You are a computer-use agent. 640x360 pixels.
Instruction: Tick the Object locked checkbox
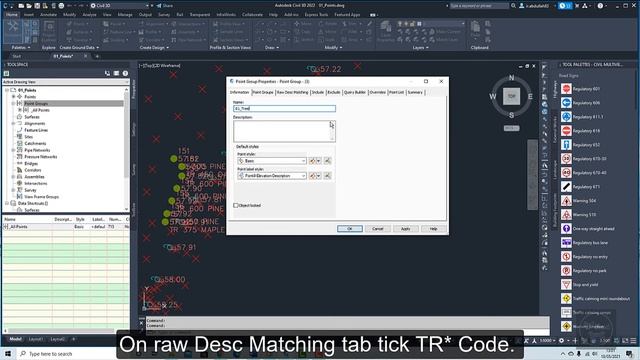tap(236, 205)
